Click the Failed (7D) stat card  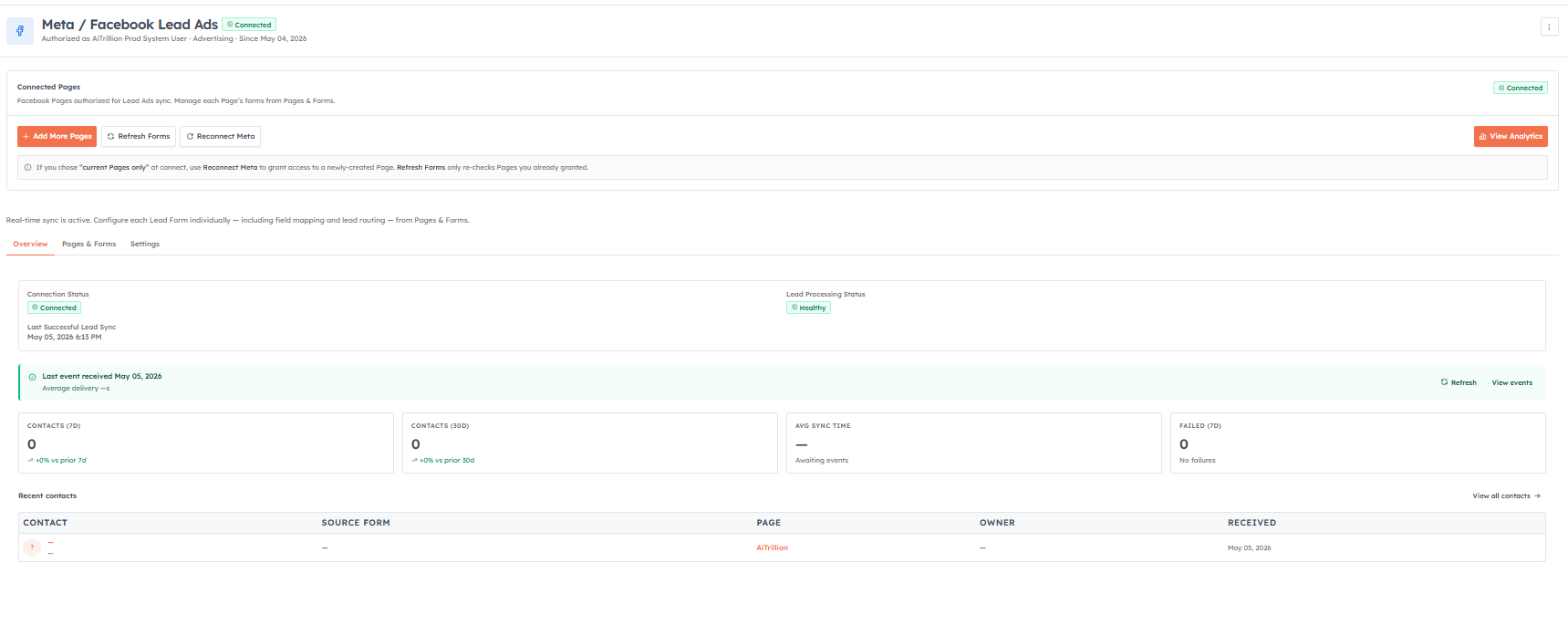coord(1358,443)
